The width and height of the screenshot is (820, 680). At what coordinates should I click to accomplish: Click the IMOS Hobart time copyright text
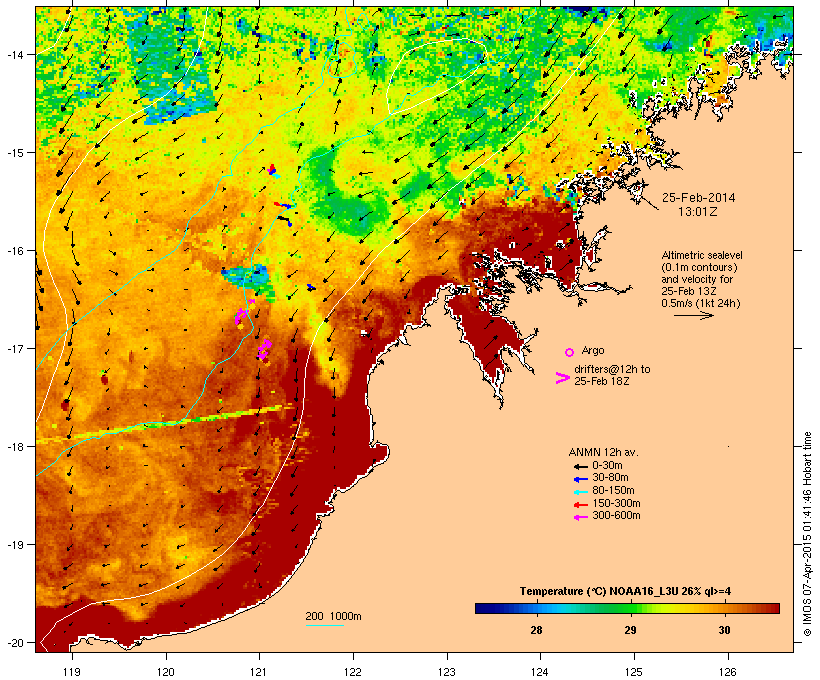(x=807, y=534)
